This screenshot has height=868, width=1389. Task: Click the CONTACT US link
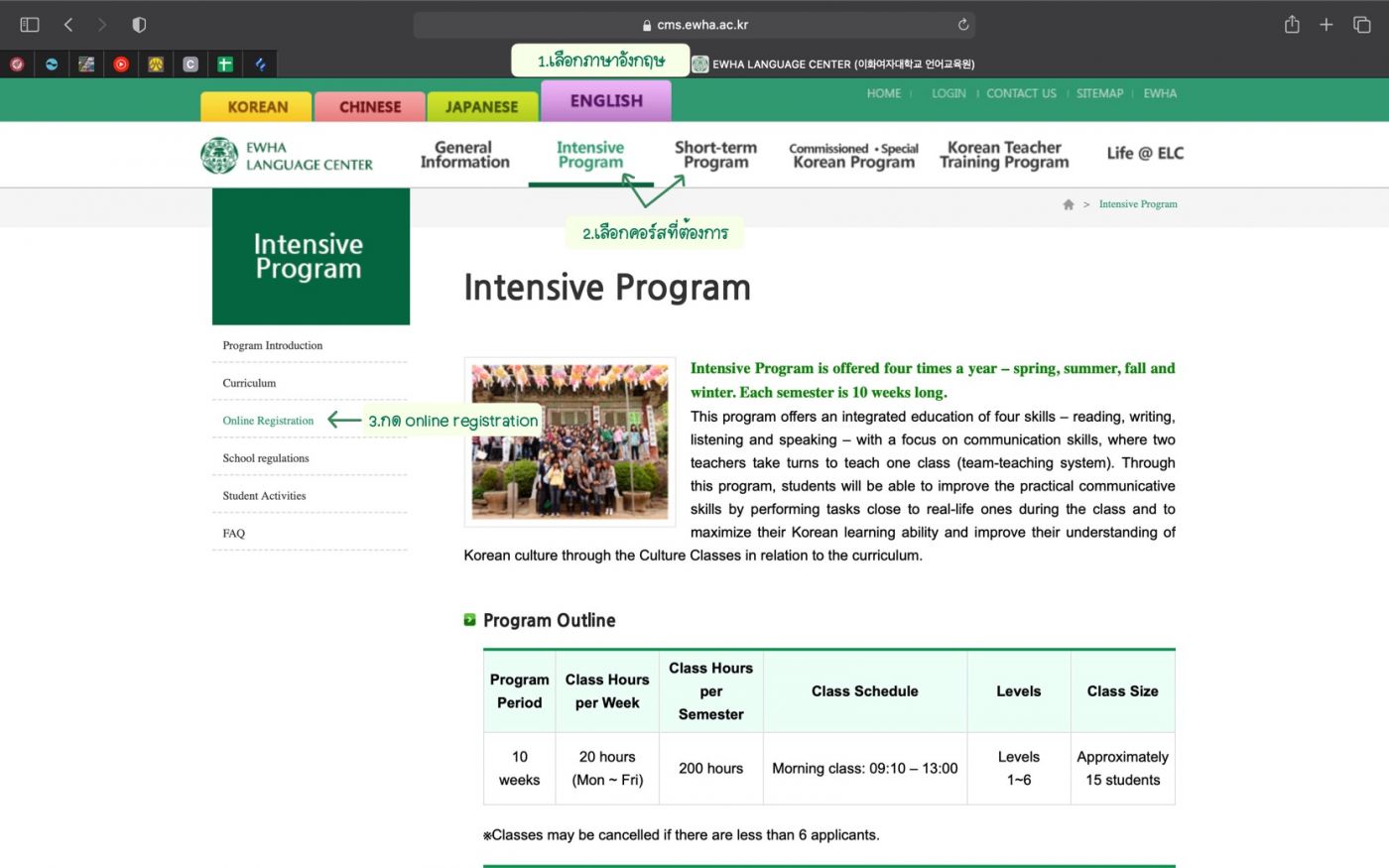tap(1021, 93)
